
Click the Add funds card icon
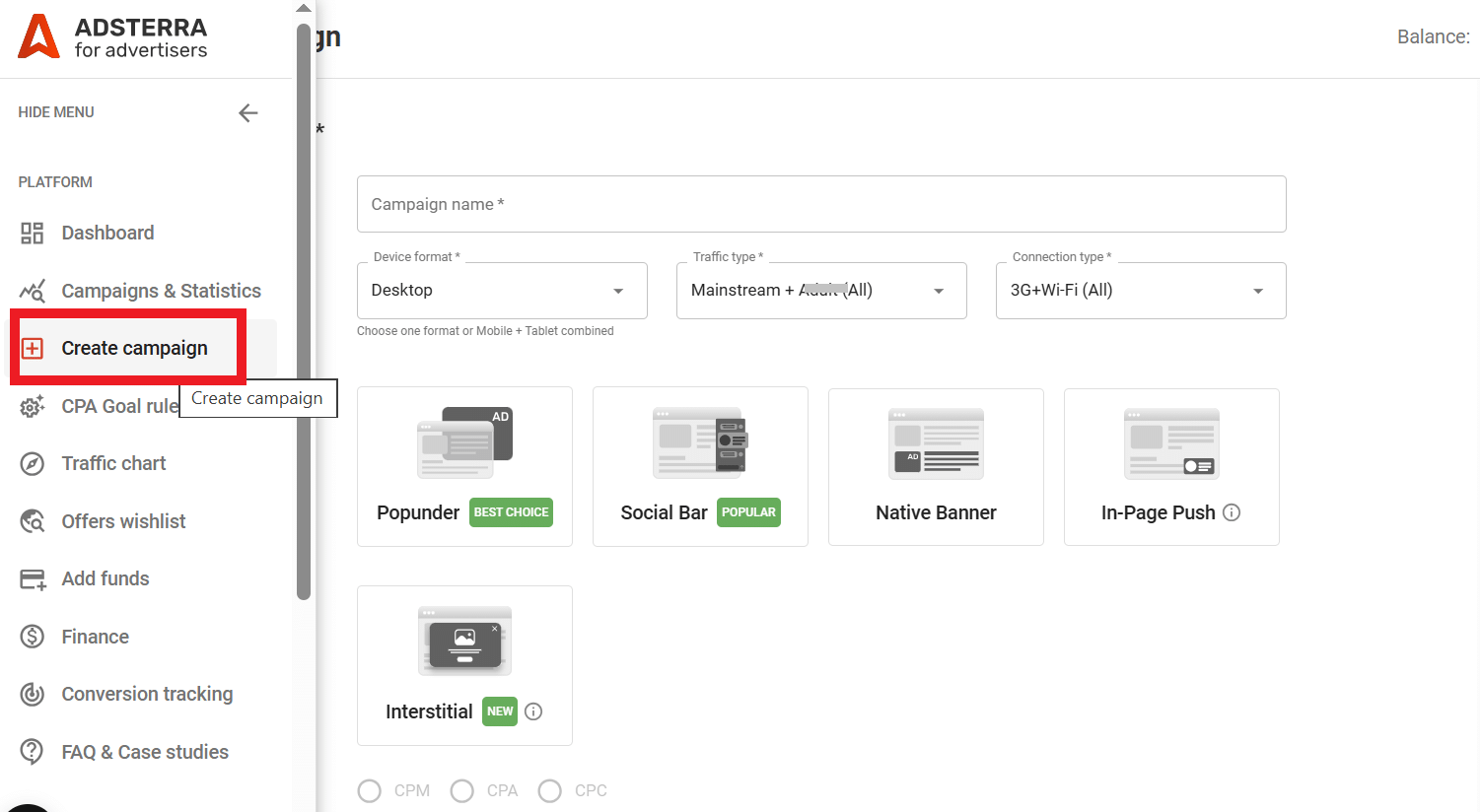pyautogui.click(x=33, y=579)
